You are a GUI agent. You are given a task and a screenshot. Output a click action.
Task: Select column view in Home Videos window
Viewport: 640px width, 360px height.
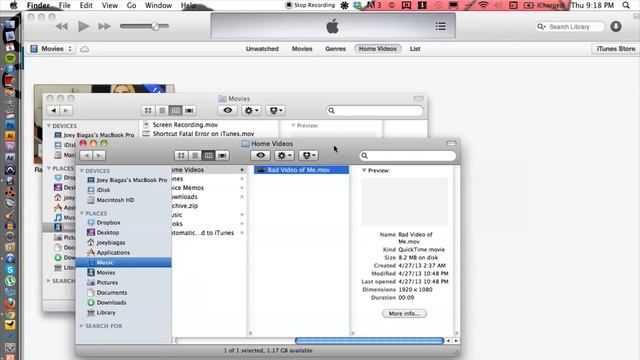click(209, 156)
